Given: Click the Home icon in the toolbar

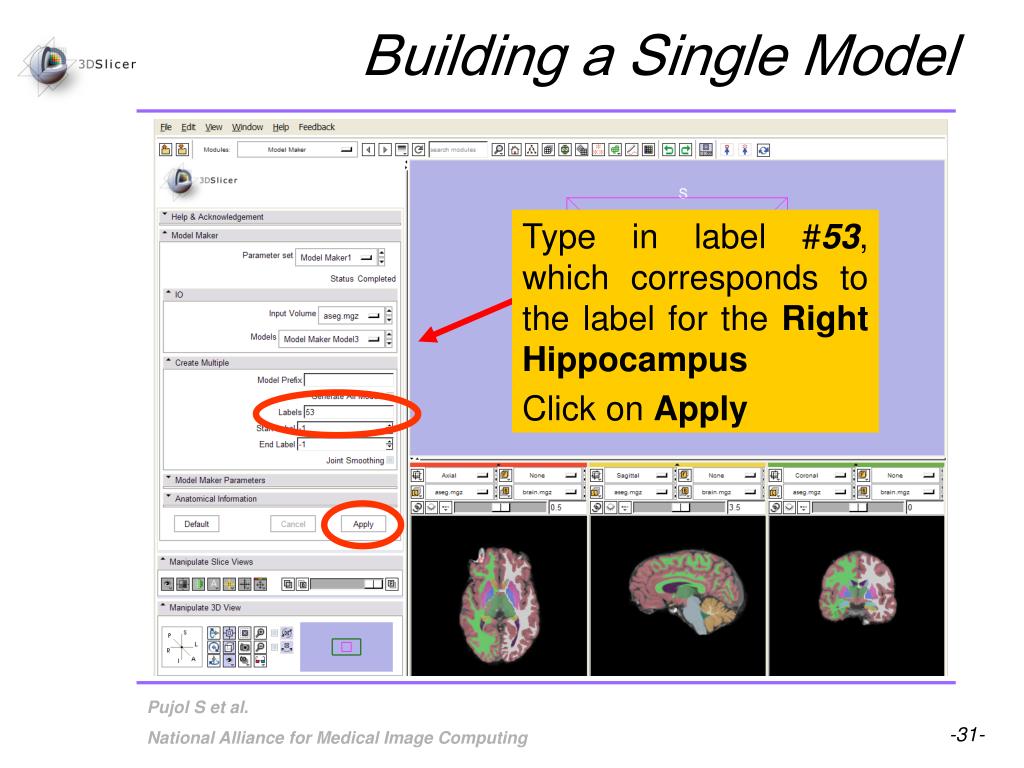Looking at the screenshot, I should (x=515, y=150).
